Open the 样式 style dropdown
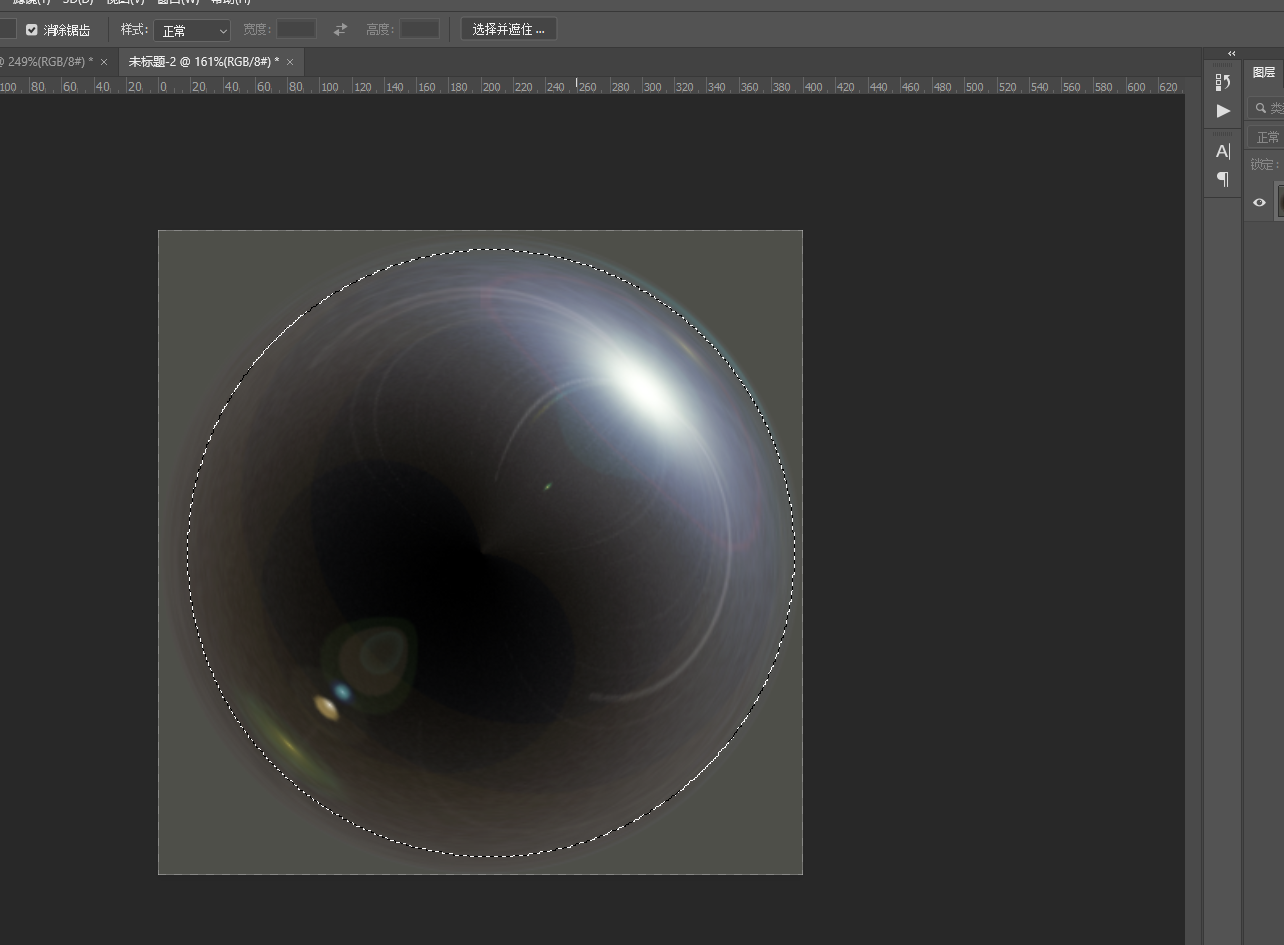1284x945 pixels. [x=192, y=31]
